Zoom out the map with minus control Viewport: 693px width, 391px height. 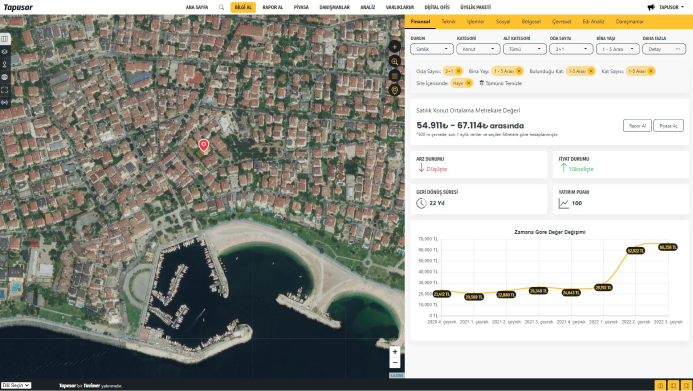coord(395,363)
